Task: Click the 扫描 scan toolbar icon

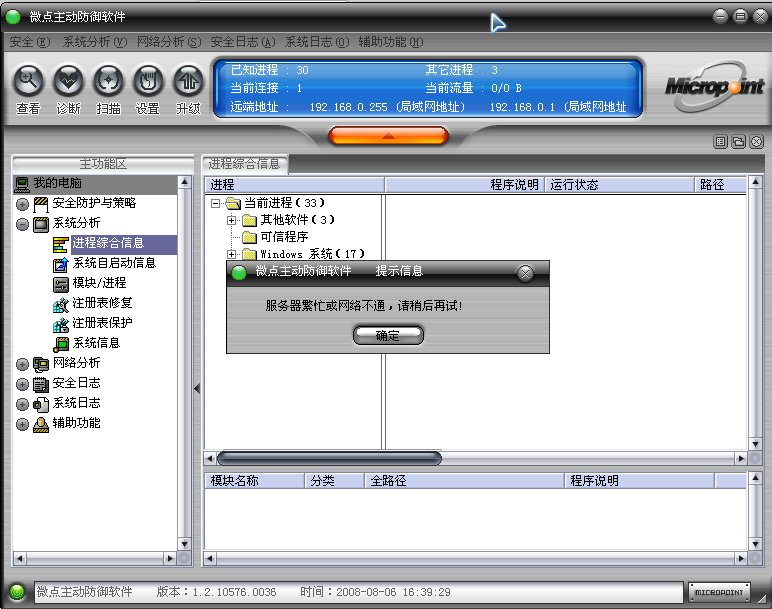Action: click(x=108, y=79)
